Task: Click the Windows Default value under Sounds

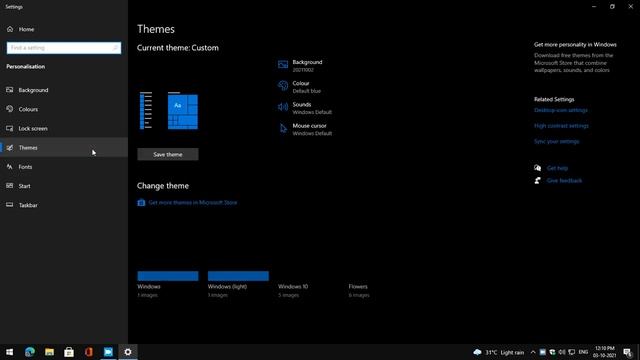Action: pyautogui.click(x=312, y=112)
